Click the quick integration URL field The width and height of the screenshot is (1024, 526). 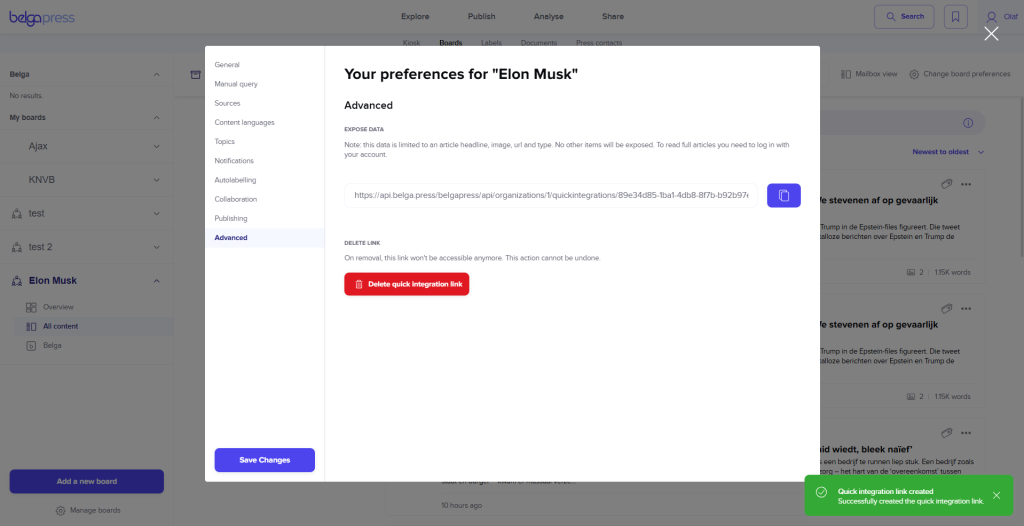click(x=550, y=195)
